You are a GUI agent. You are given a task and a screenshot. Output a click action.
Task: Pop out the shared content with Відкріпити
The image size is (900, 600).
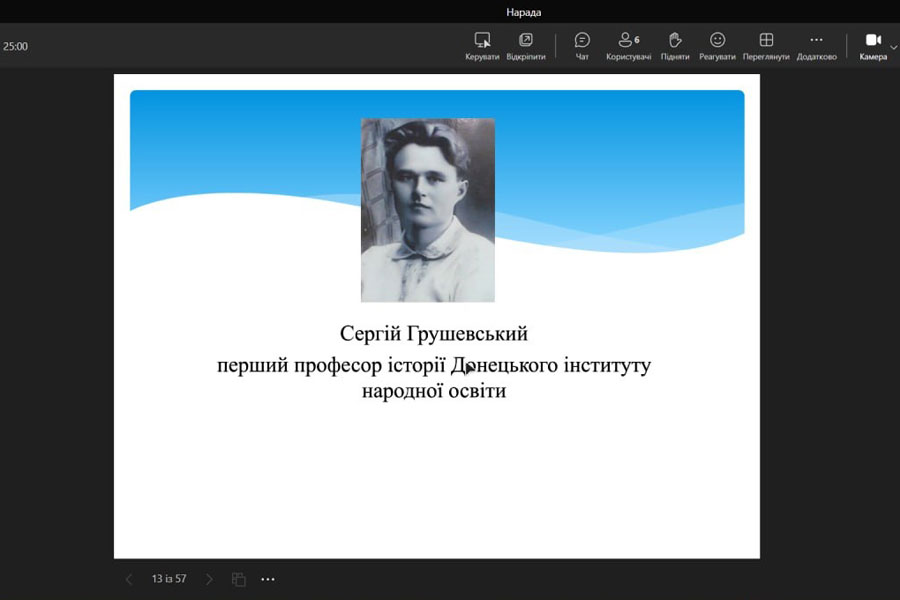coord(526,41)
